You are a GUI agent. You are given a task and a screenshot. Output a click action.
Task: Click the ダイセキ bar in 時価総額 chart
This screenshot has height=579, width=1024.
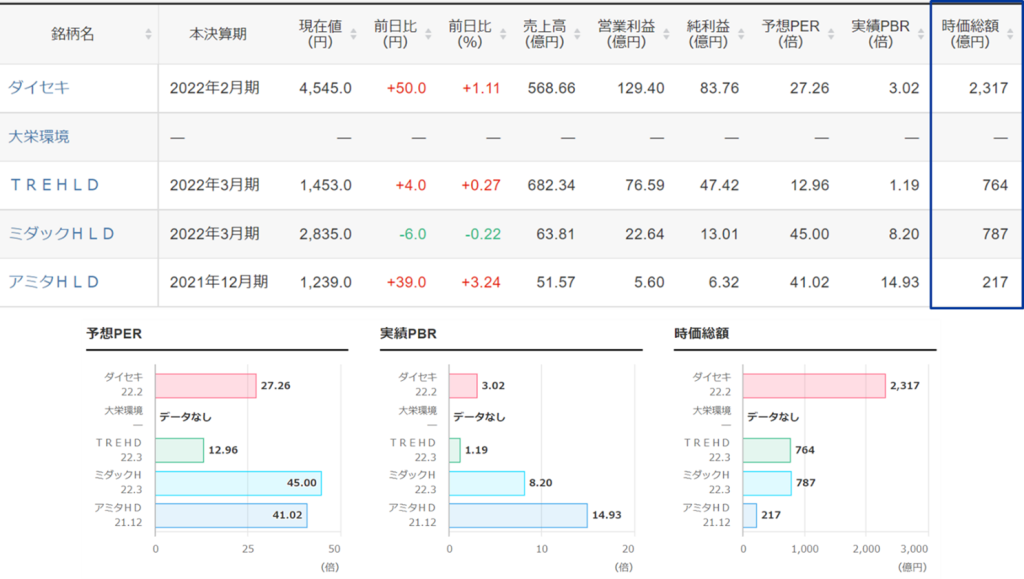pos(814,386)
